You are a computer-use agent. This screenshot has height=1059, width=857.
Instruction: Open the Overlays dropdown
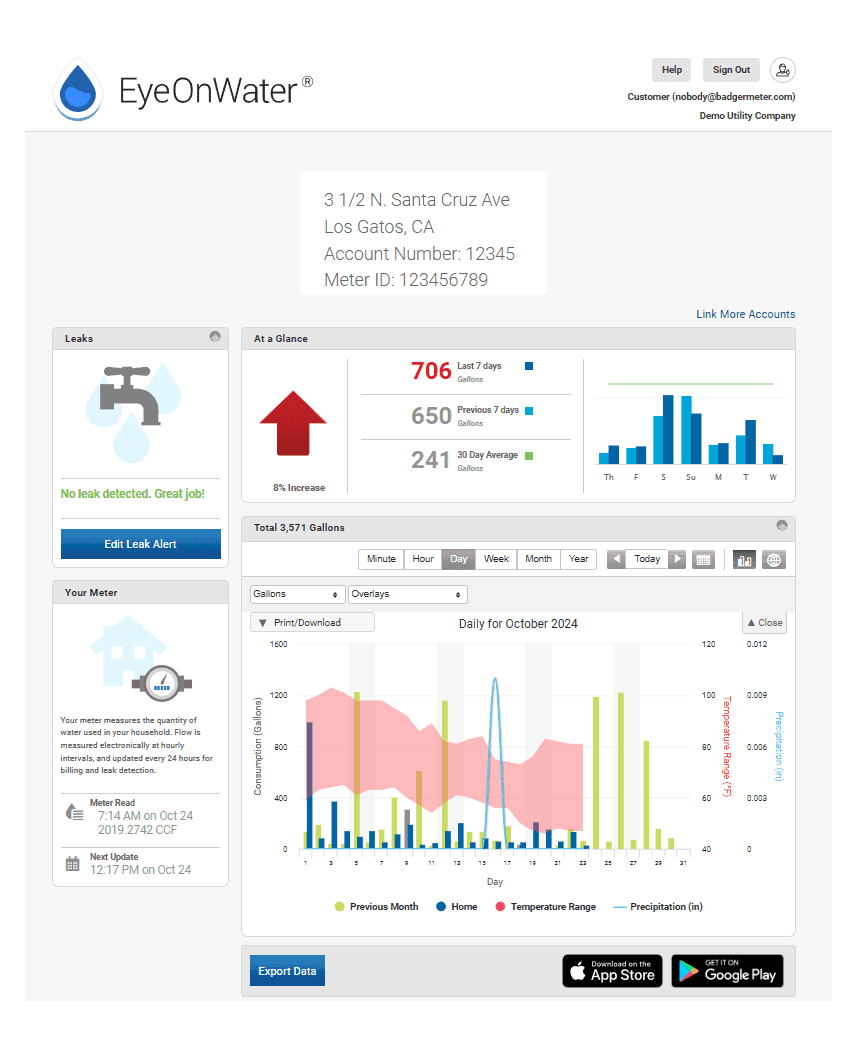click(x=408, y=594)
